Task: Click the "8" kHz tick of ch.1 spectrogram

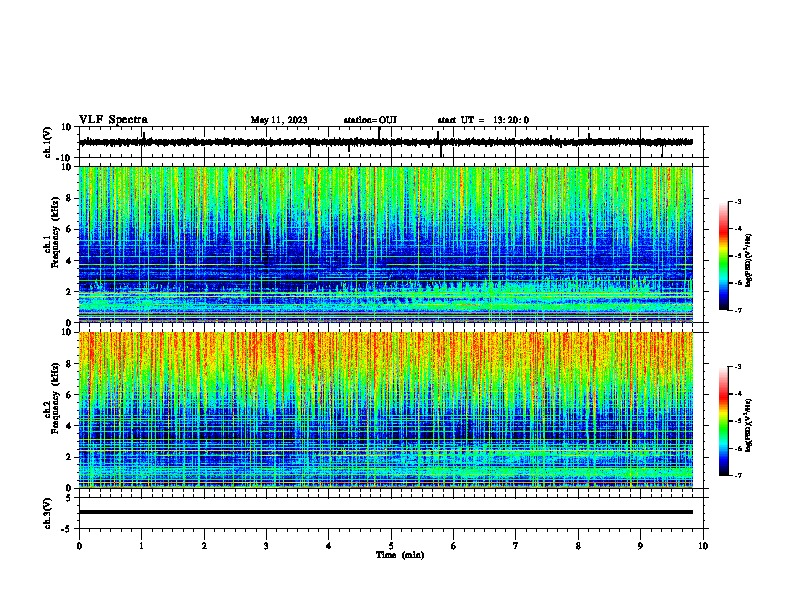Action: click(x=69, y=198)
